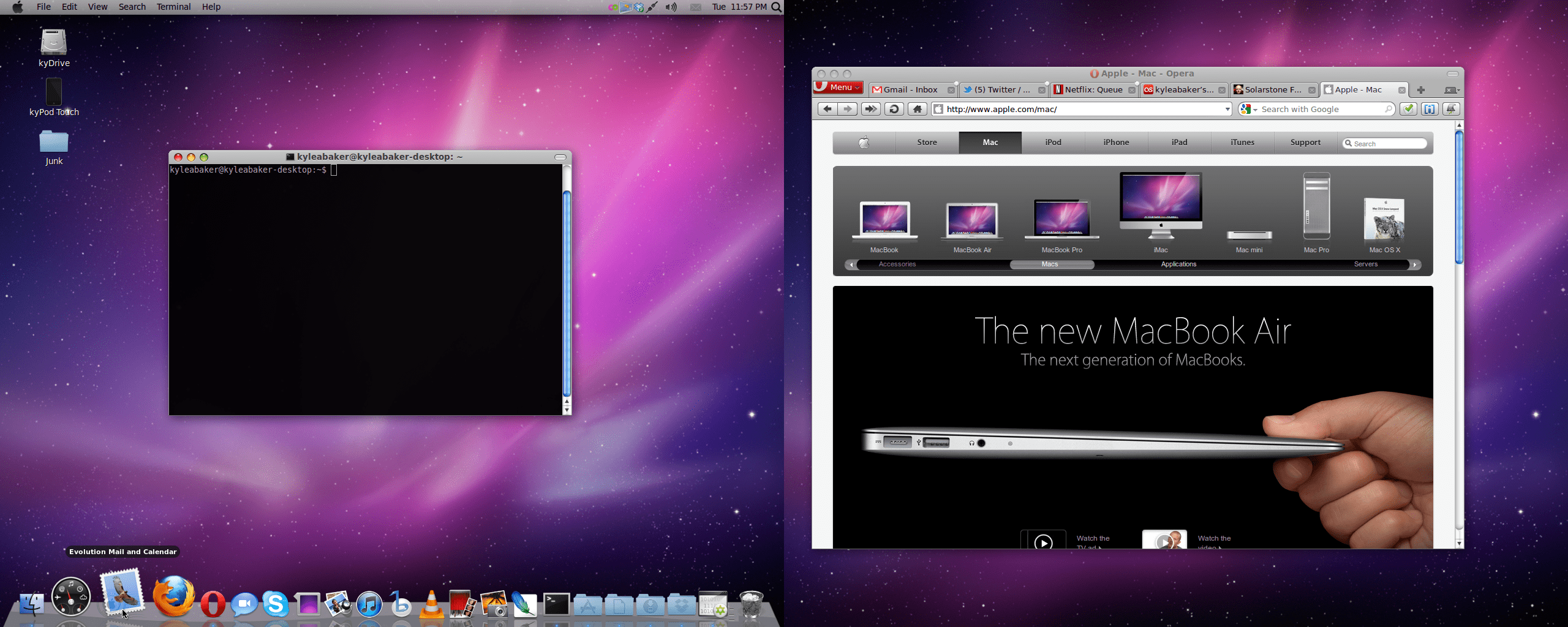Screen dimensions: 1568x627
Task: Open the Edit menu
Action: (x=69, y=7)
